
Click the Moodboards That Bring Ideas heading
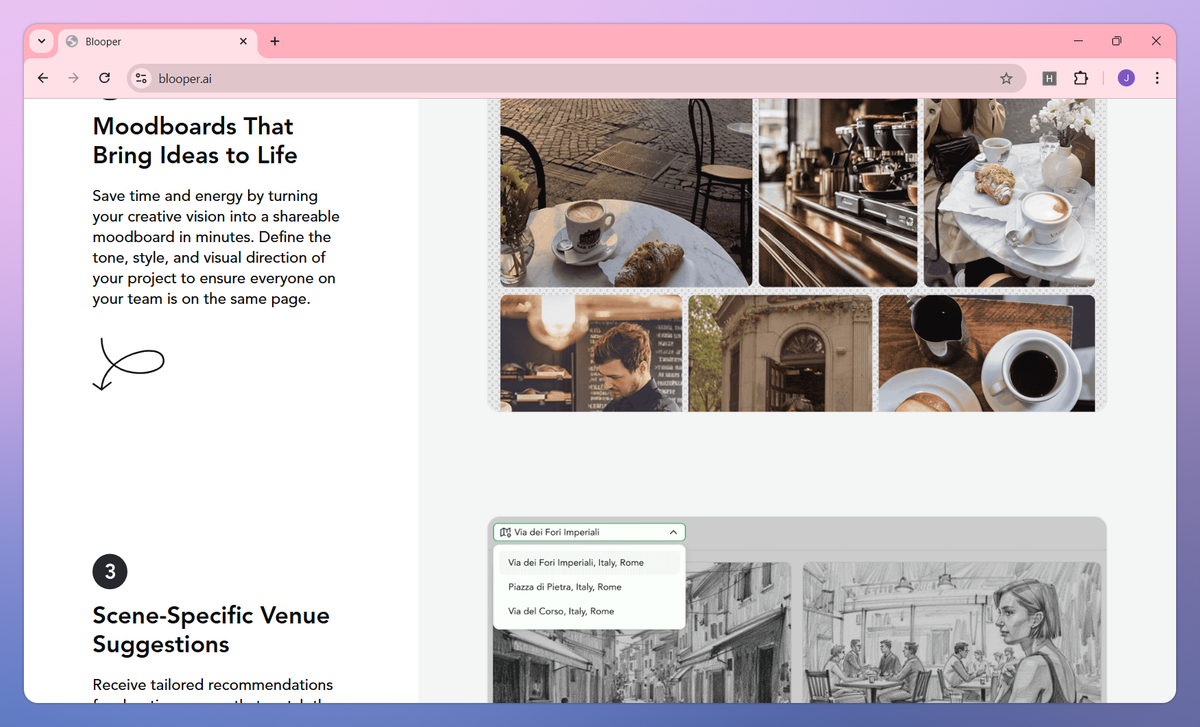click(195, 140)
